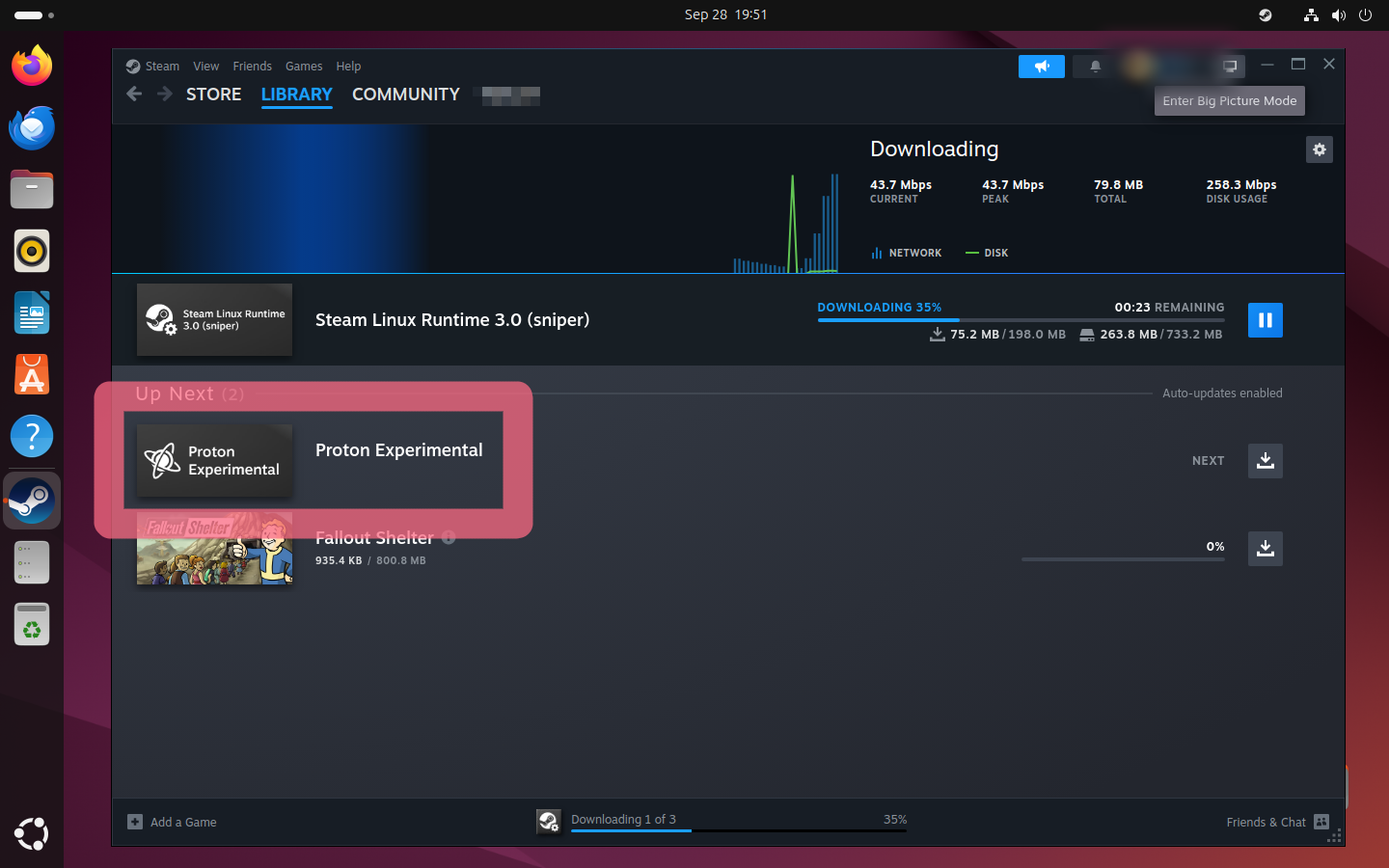Switch to the STORE tab
This screenshot has width=1389, height=868.
tap(213, 95)
